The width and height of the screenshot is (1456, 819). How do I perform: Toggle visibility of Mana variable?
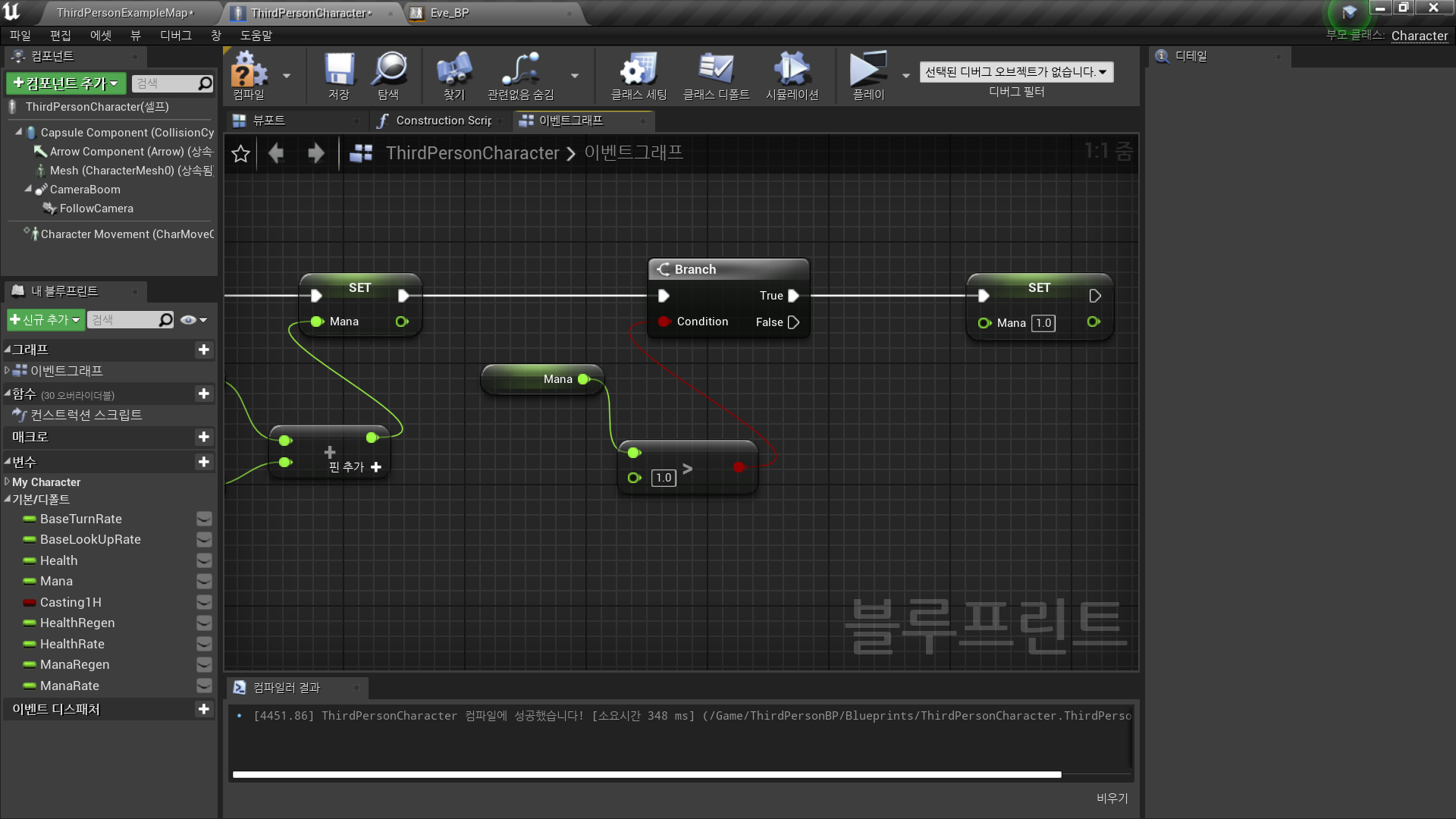click(x=204, y=582)
